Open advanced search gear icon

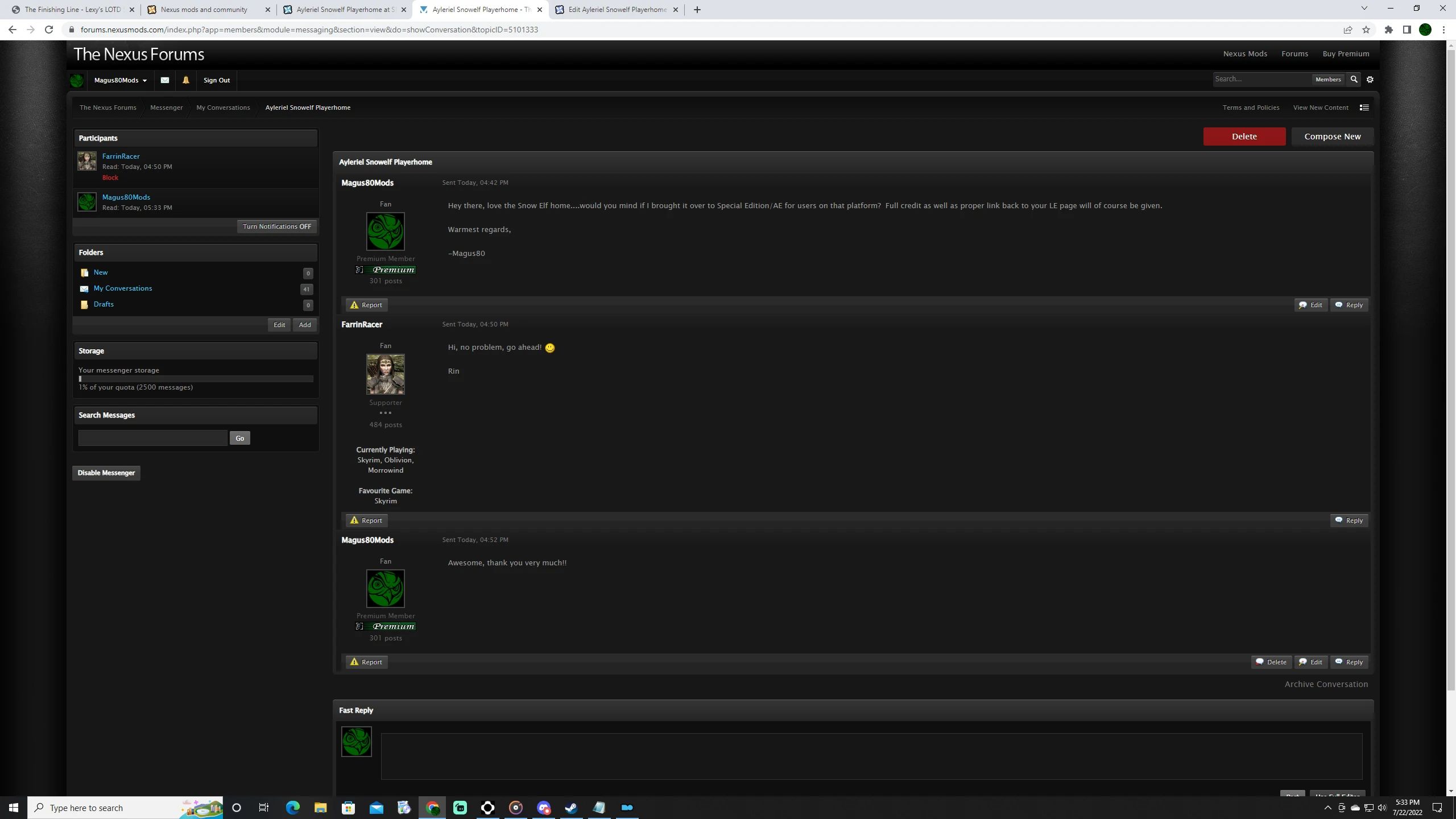(x=1370, y=80)
